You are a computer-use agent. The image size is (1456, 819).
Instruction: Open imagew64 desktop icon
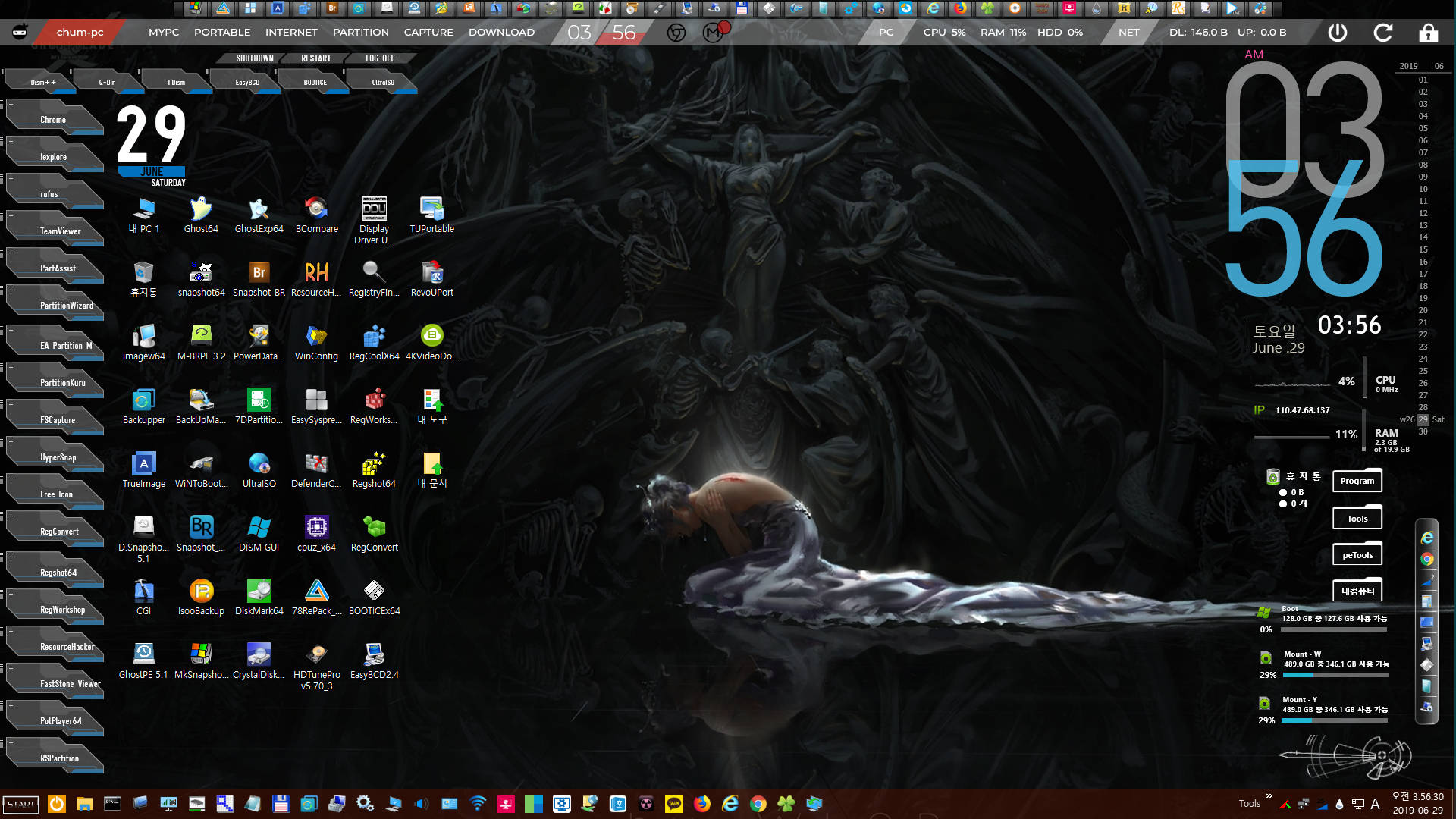[x=143, y=342]
